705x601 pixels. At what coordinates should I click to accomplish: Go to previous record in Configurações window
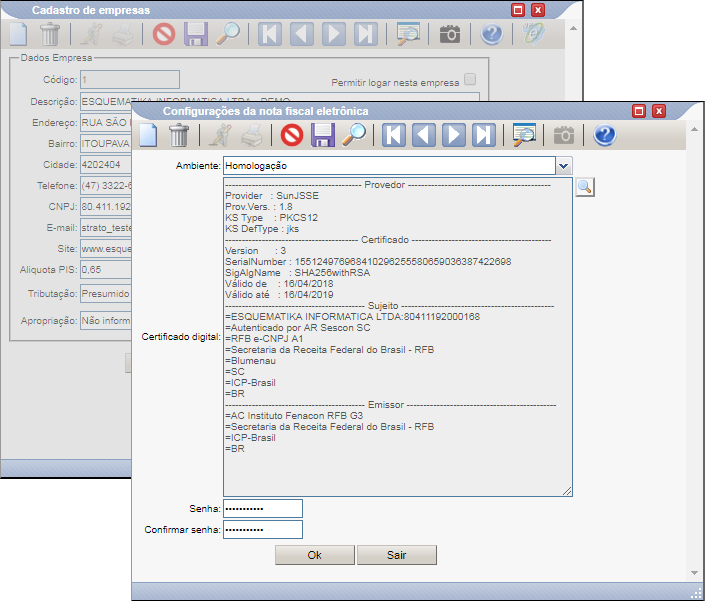[x=424, y=135]
